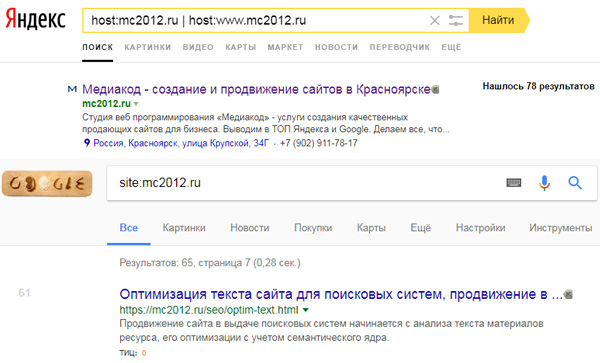
Task: Click the map pin address icon
Action: pyautogui.click(x=87, y=143)
